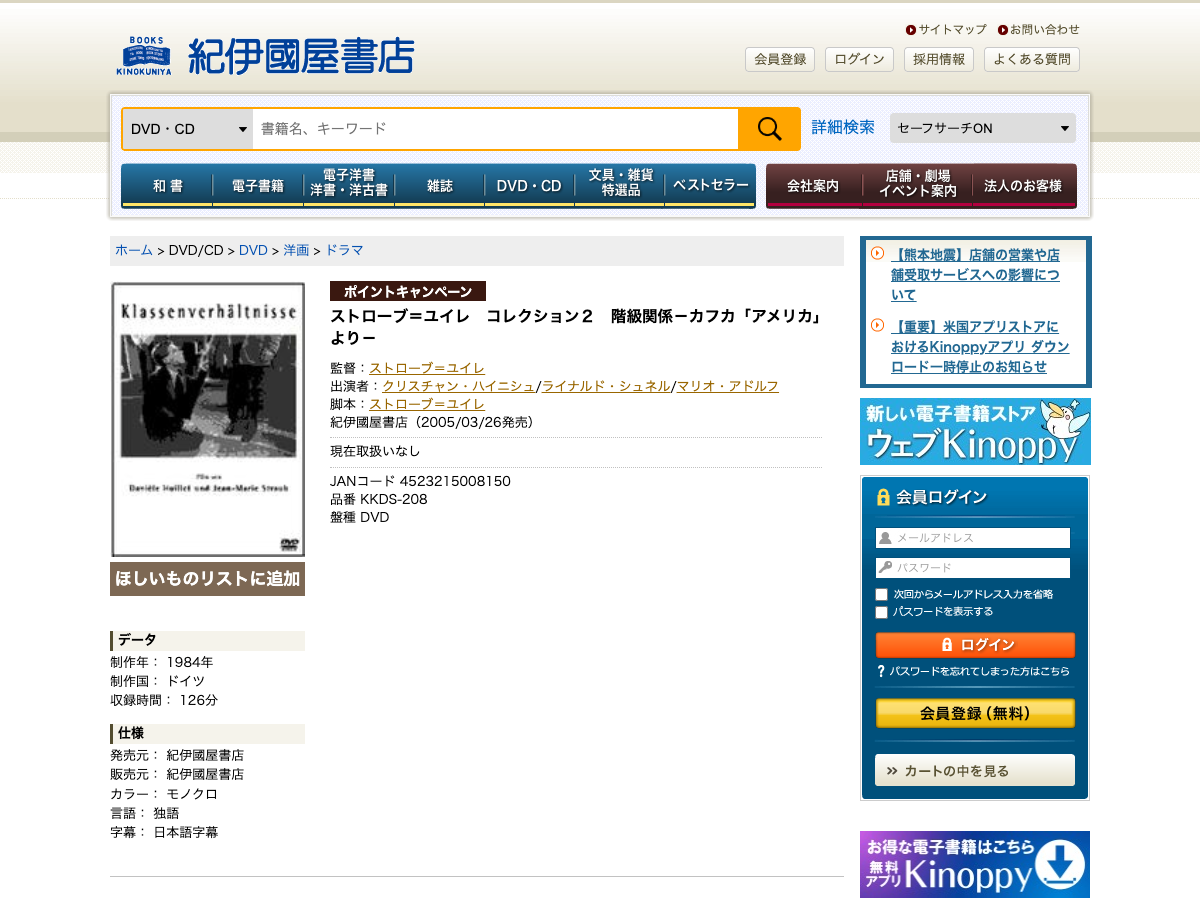Screen dimensions: 1200x900
Task: Open screenplay link ストローブ=ユイレ
Action: coord(427,404)
